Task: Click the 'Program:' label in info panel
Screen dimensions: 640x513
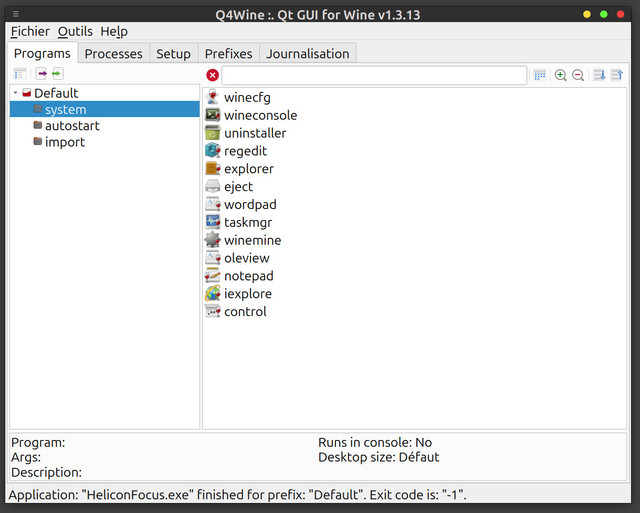Action: point(38,442)
